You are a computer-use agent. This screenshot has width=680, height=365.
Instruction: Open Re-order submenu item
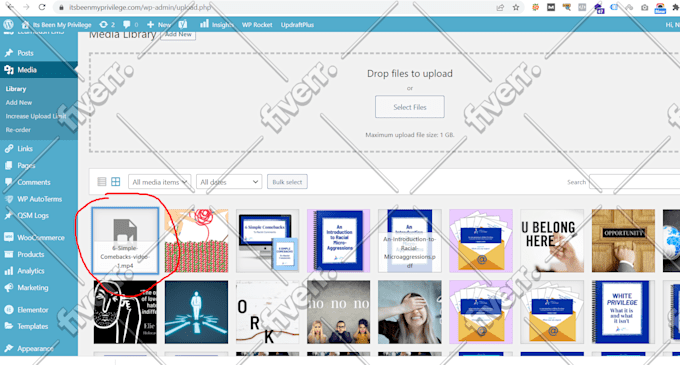pos(18,130)
